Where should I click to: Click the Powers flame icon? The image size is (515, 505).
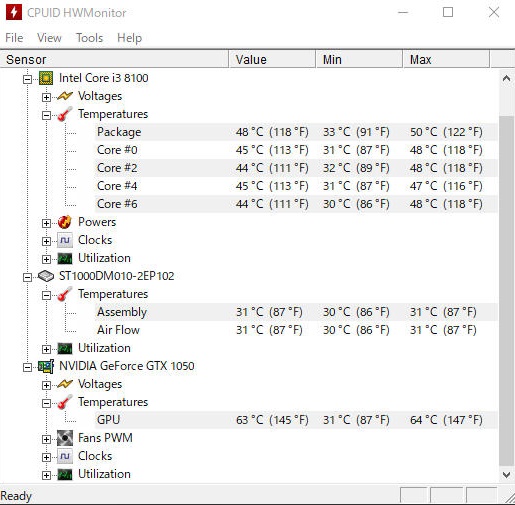click(x=65, y=222)
